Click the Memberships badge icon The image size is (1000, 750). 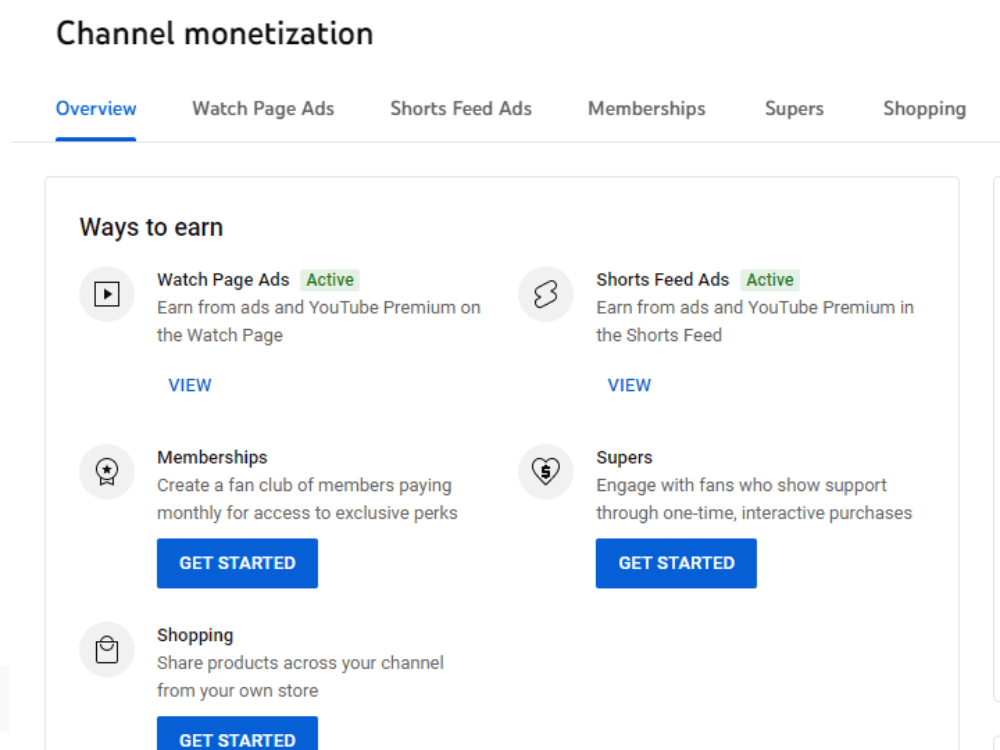click(x=107, y=472)
